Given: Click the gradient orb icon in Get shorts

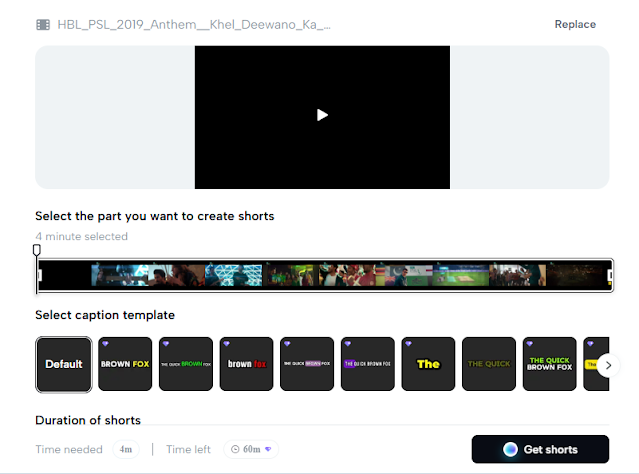Looking at the screenshot, I should click(510, 449).
